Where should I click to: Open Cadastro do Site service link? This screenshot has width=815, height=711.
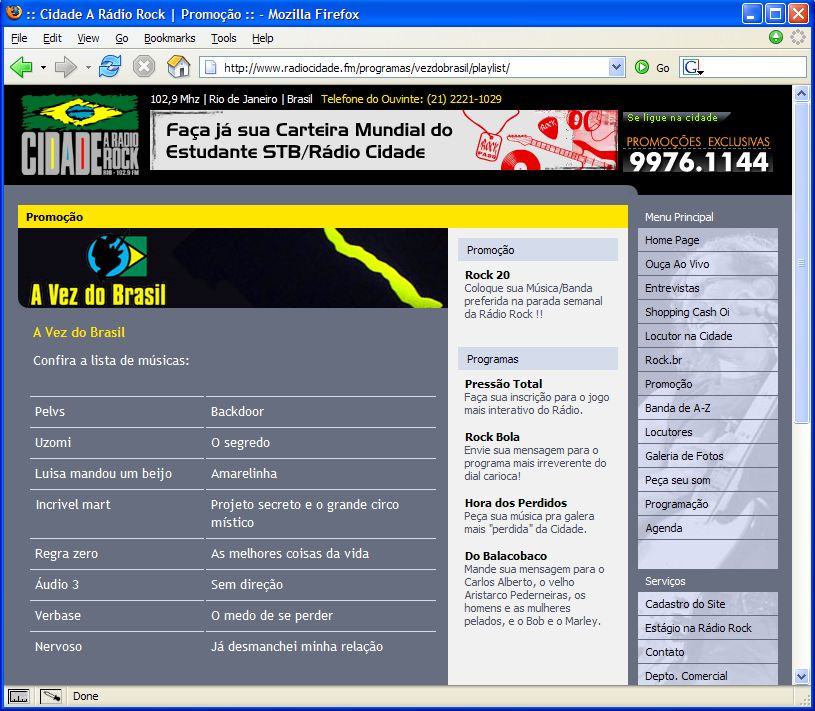[707, 604]
